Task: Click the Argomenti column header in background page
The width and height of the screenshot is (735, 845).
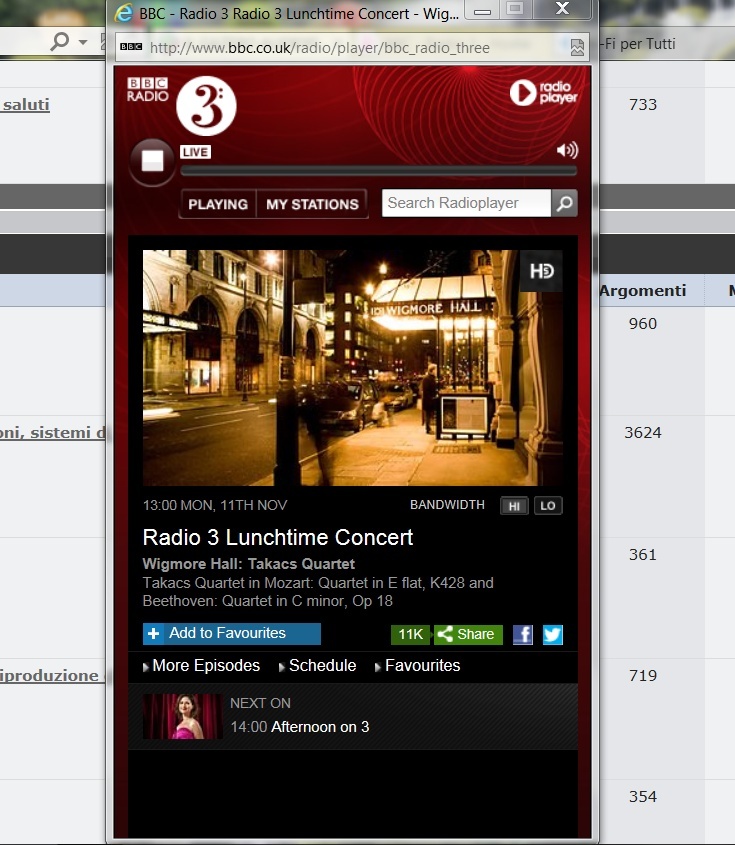Action: point(643,290)
